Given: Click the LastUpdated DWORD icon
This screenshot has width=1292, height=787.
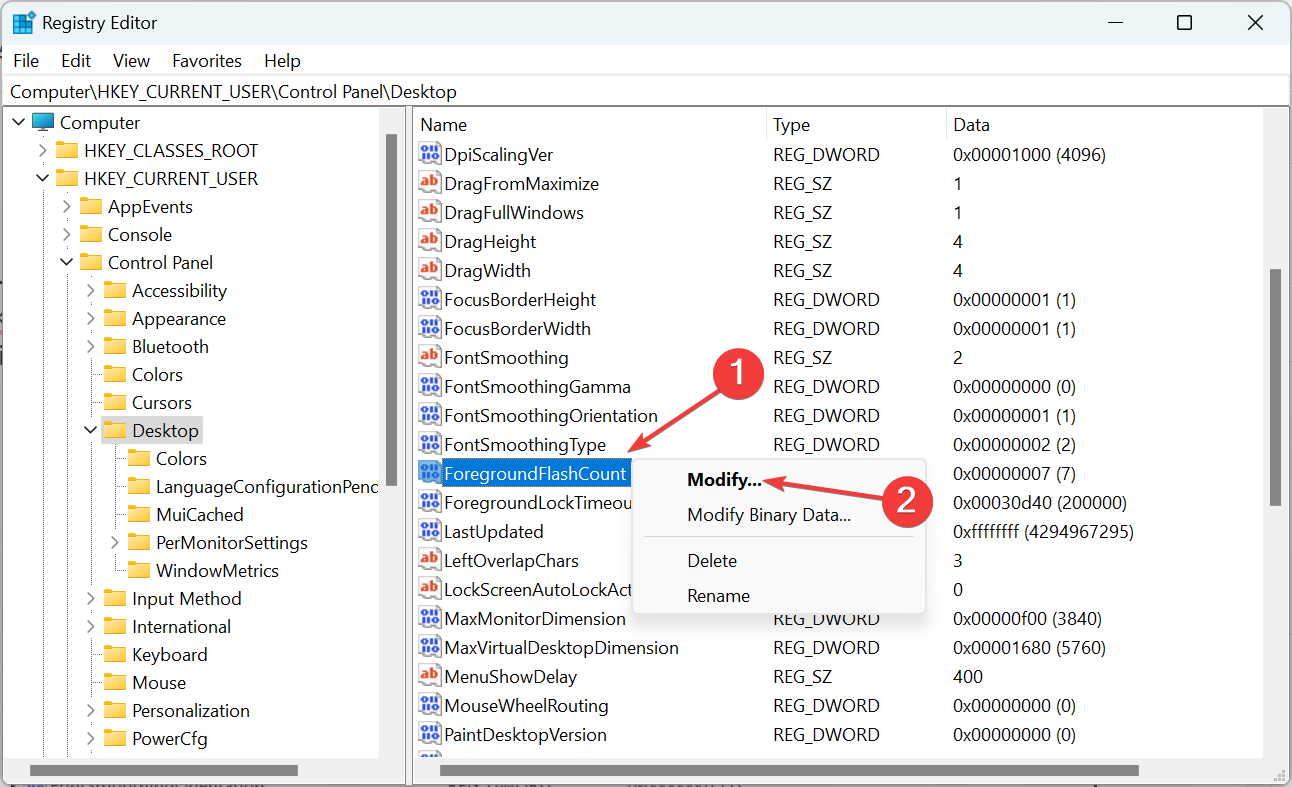Looking at the screenshot, I should coord(429,532).
